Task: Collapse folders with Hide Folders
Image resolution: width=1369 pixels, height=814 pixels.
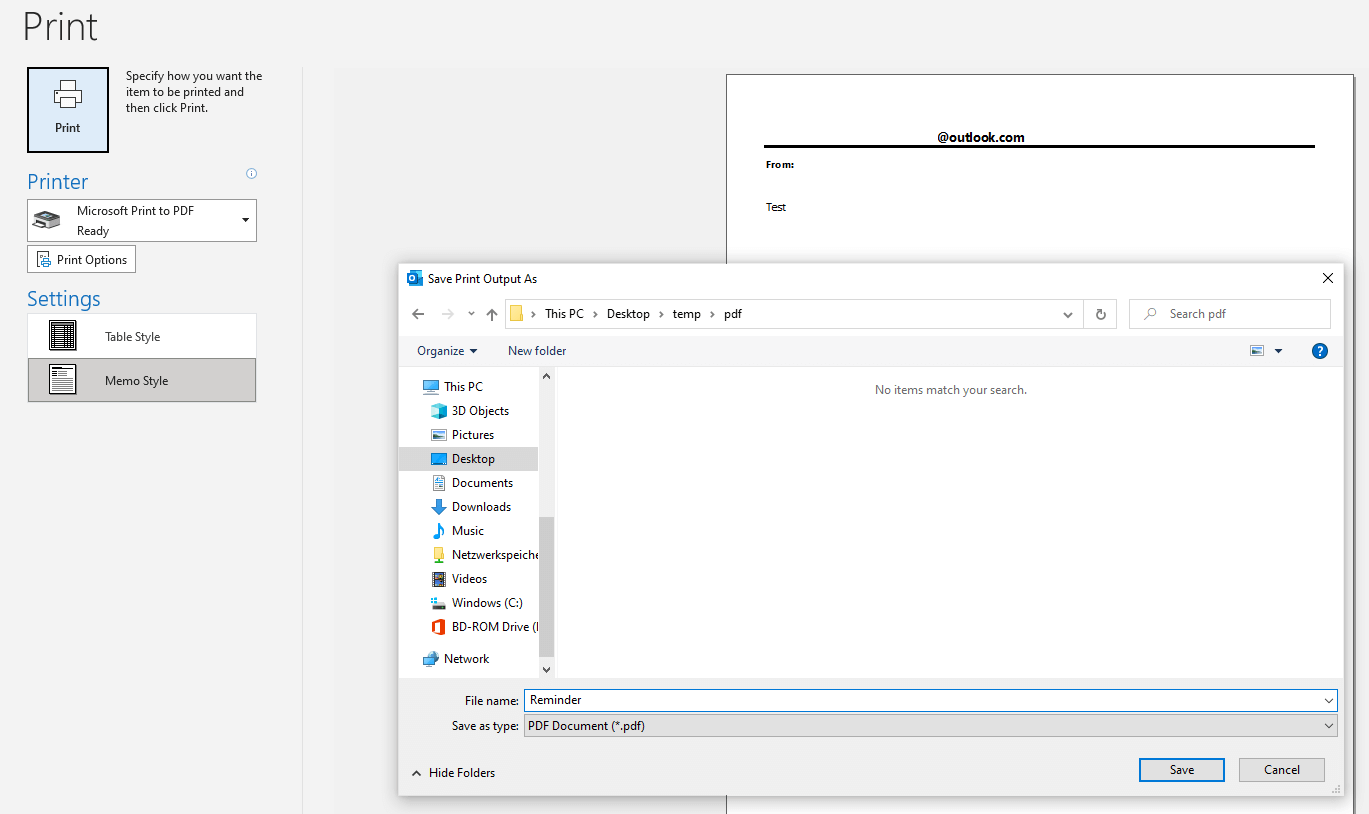Action: coord(453,772)
